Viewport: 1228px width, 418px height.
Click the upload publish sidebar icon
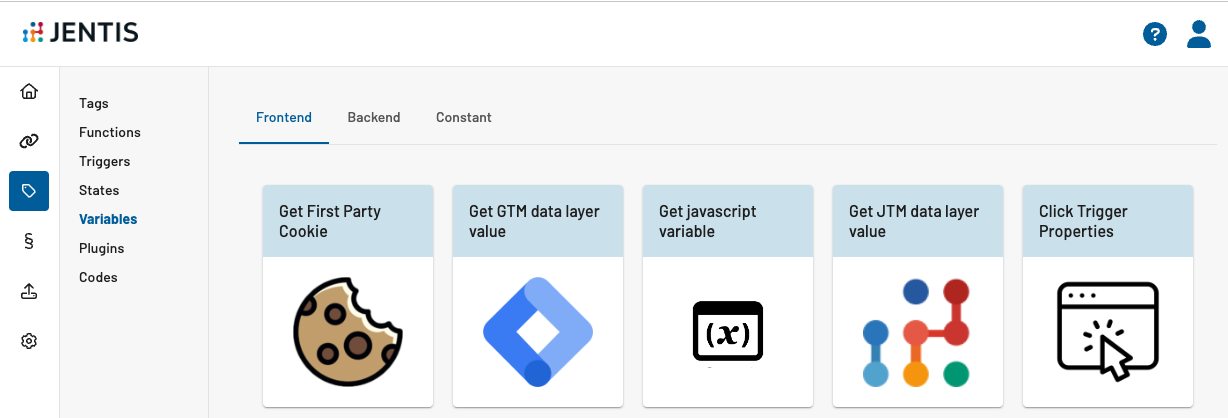click(x=29, y=291)
